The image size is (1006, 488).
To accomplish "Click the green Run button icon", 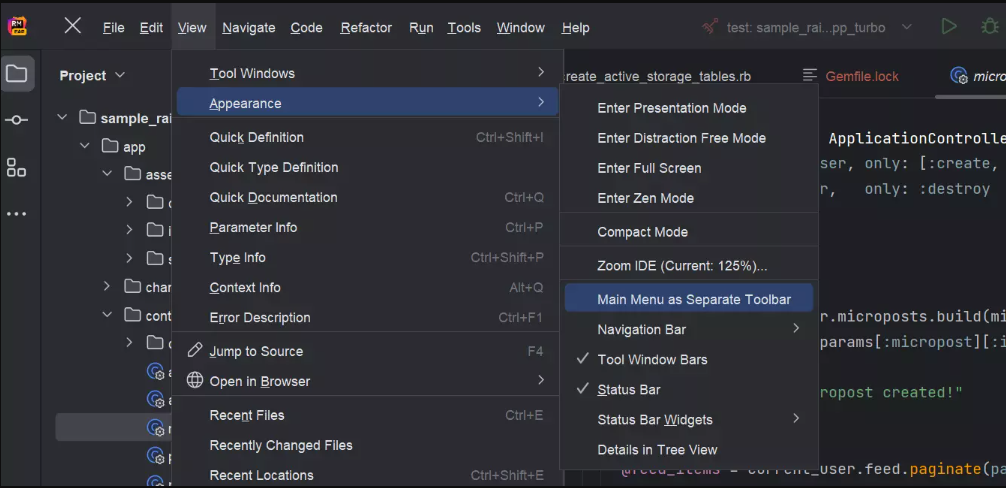I will tap(949, 27).
